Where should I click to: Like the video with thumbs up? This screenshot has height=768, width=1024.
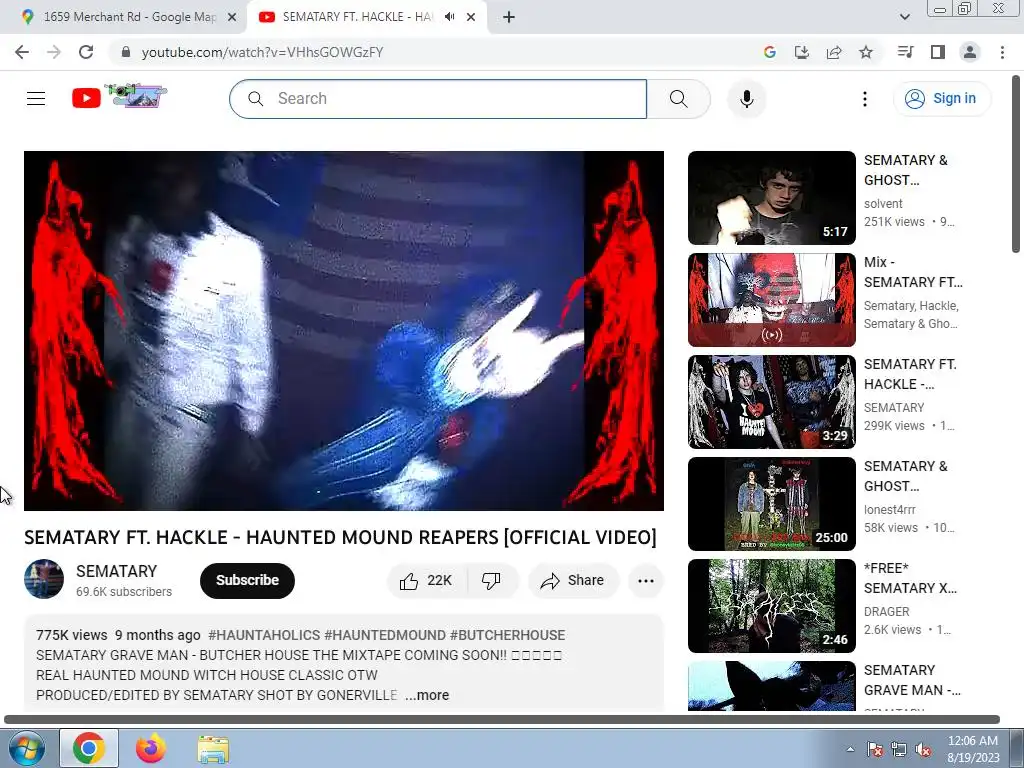click(427, 581)
